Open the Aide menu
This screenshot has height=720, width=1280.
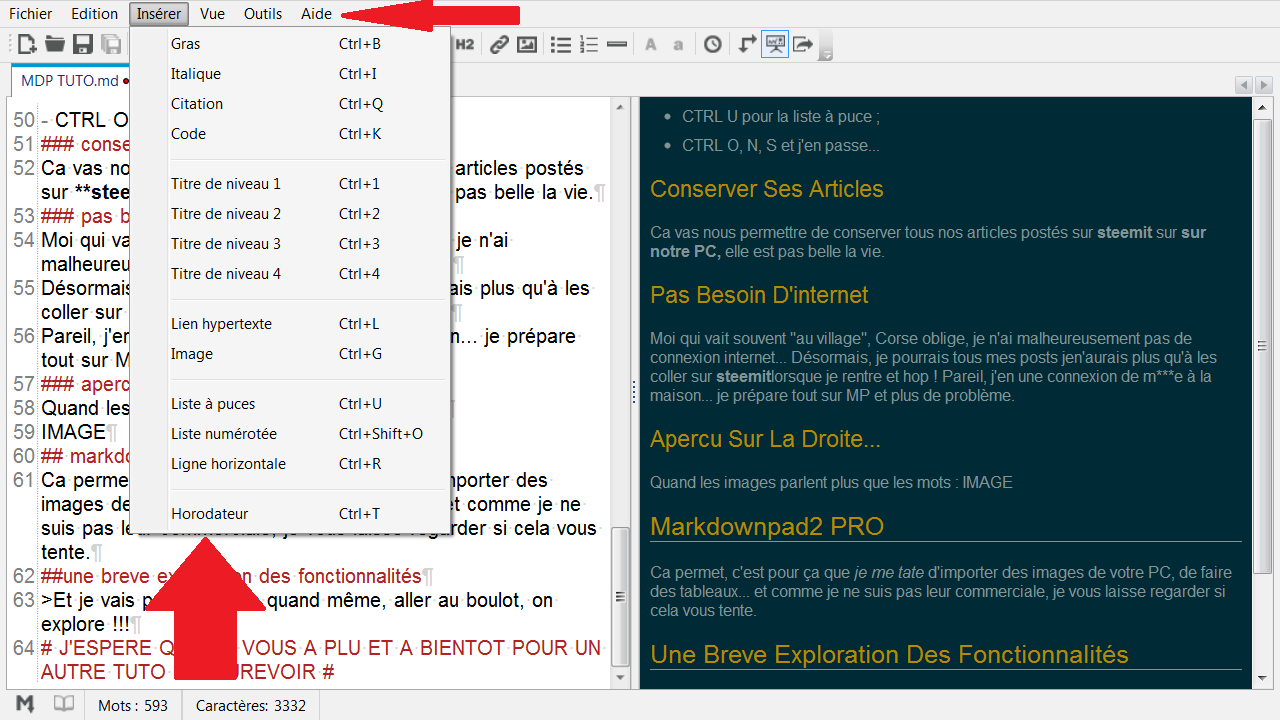(316, 14)
